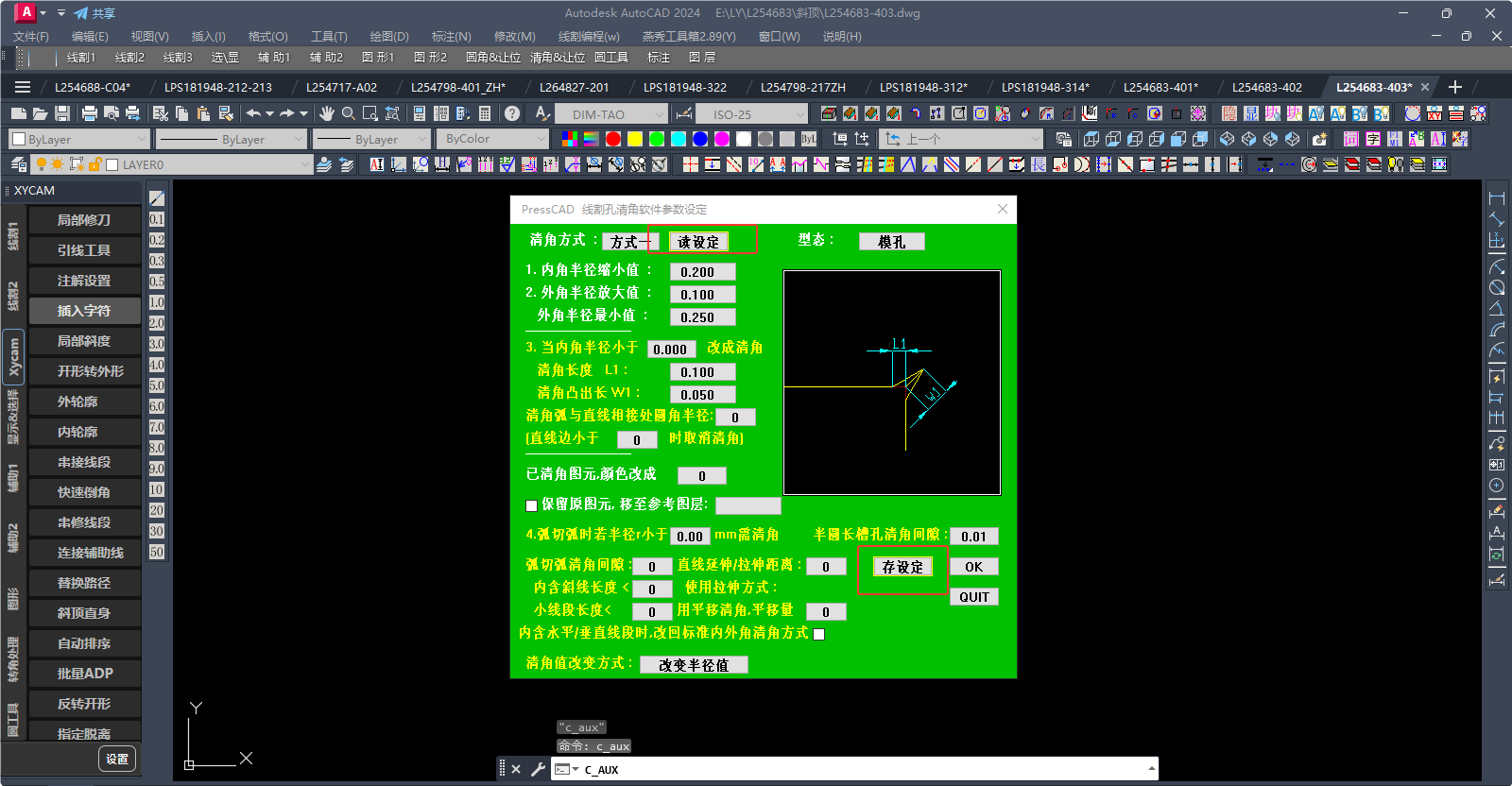Toggle LAYER0 on/off light bulb

click(x=42, y=164)
